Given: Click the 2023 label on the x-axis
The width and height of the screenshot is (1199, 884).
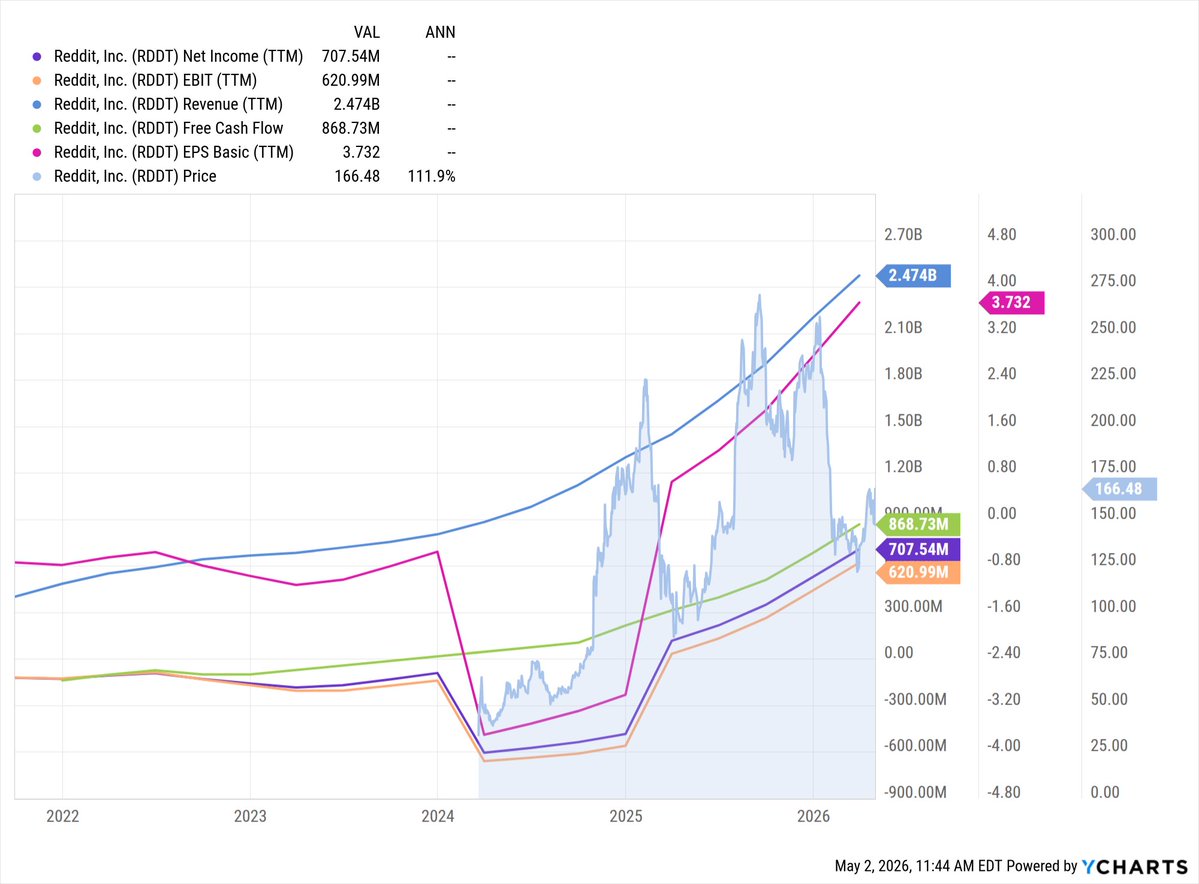Looking at the screenshot, I should (250, 816).
